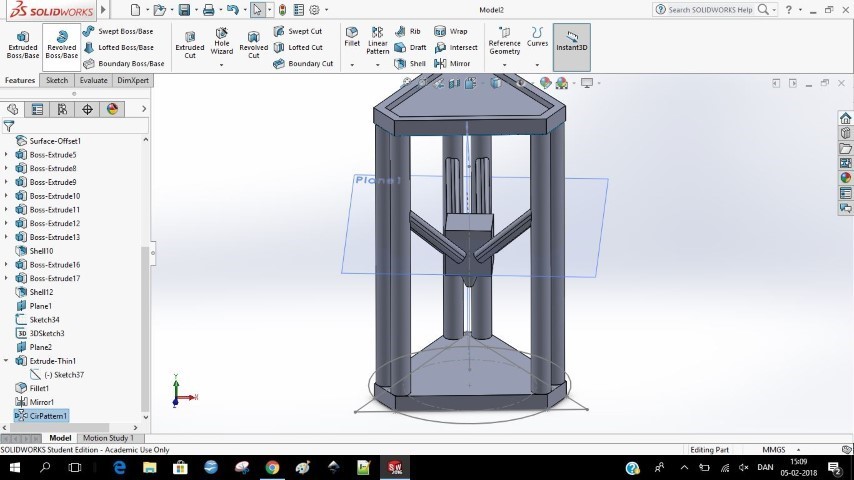854x480 pixels.
Task: Expand the Reference Geometry dropdown arrow
Action: click(504, 65)
